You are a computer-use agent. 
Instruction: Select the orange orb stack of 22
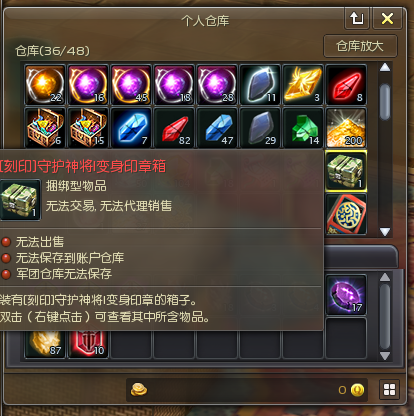[x=45, y=85]
